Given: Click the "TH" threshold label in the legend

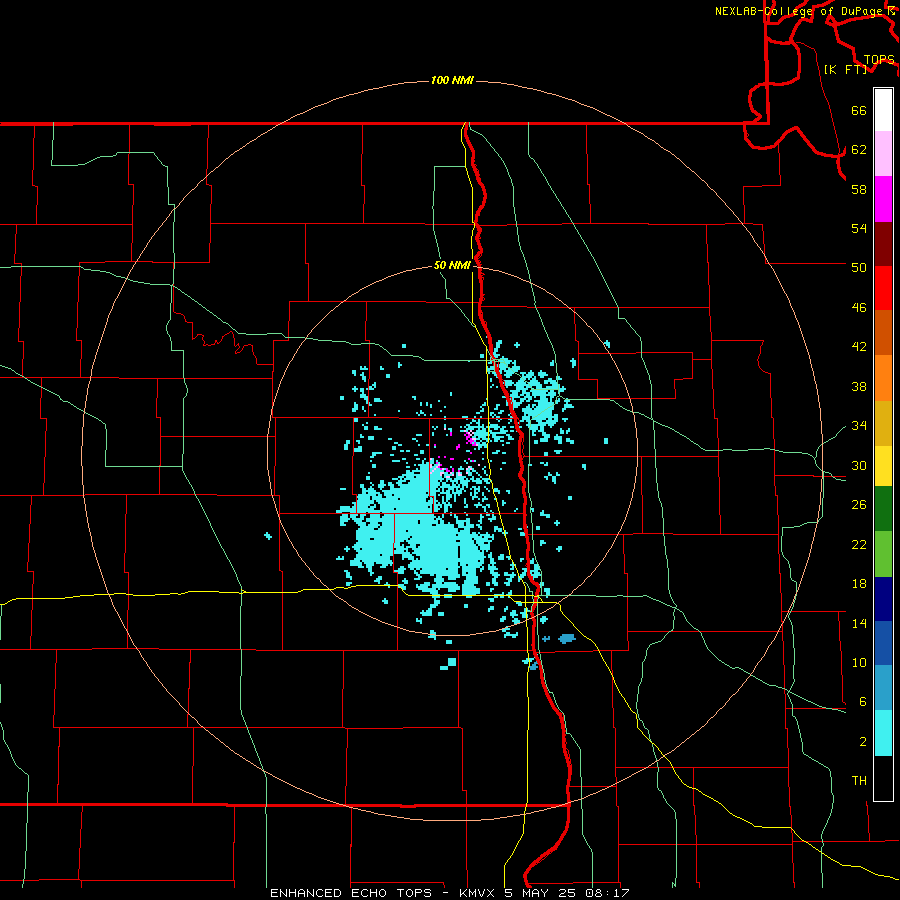Looking at the screenshot, I should (859, 781).
